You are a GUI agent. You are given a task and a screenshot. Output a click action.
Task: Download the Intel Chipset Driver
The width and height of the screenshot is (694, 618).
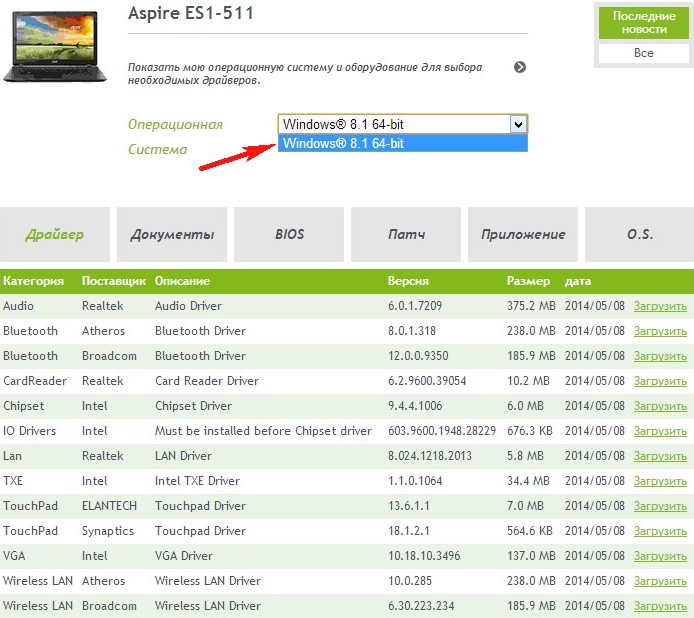pyautogui.click(x=660, y=406)
